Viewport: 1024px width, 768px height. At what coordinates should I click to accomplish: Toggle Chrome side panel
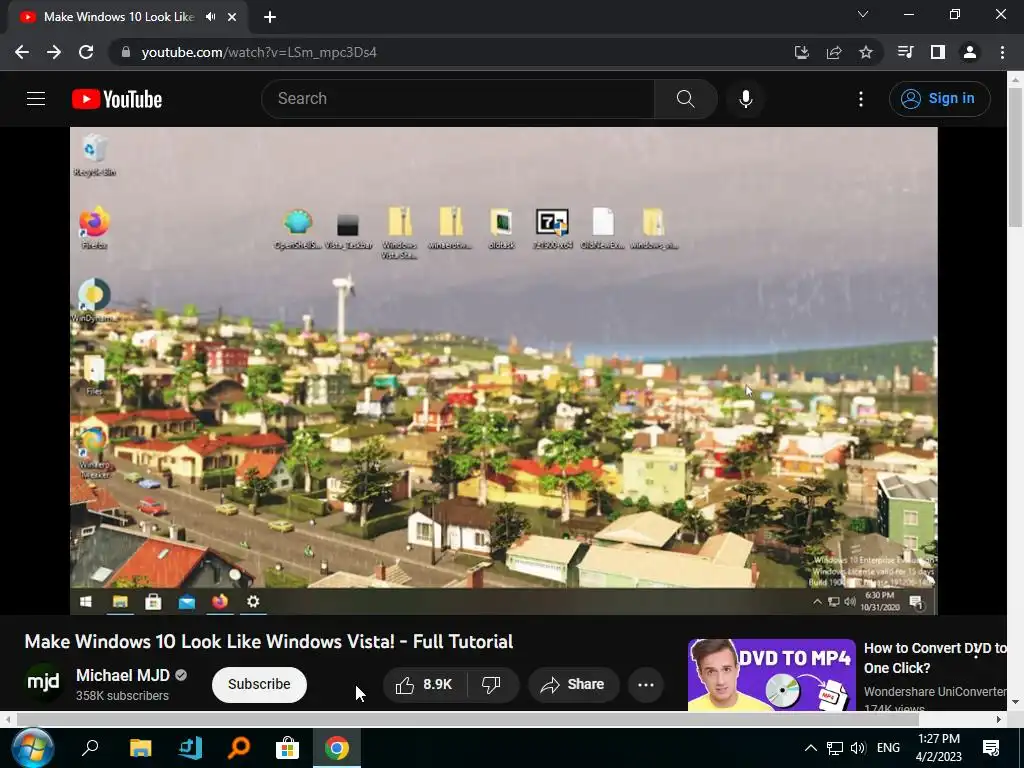coord(937,52)
